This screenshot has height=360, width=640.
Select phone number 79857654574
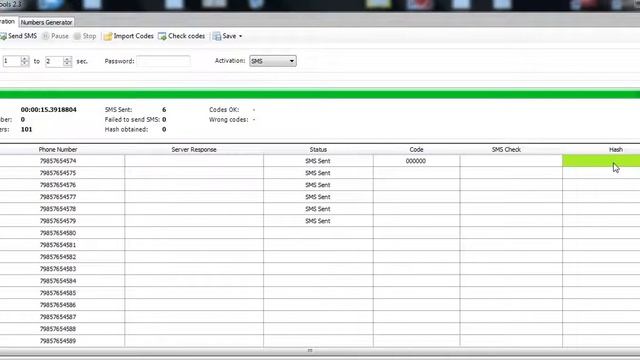click(58, 161)
